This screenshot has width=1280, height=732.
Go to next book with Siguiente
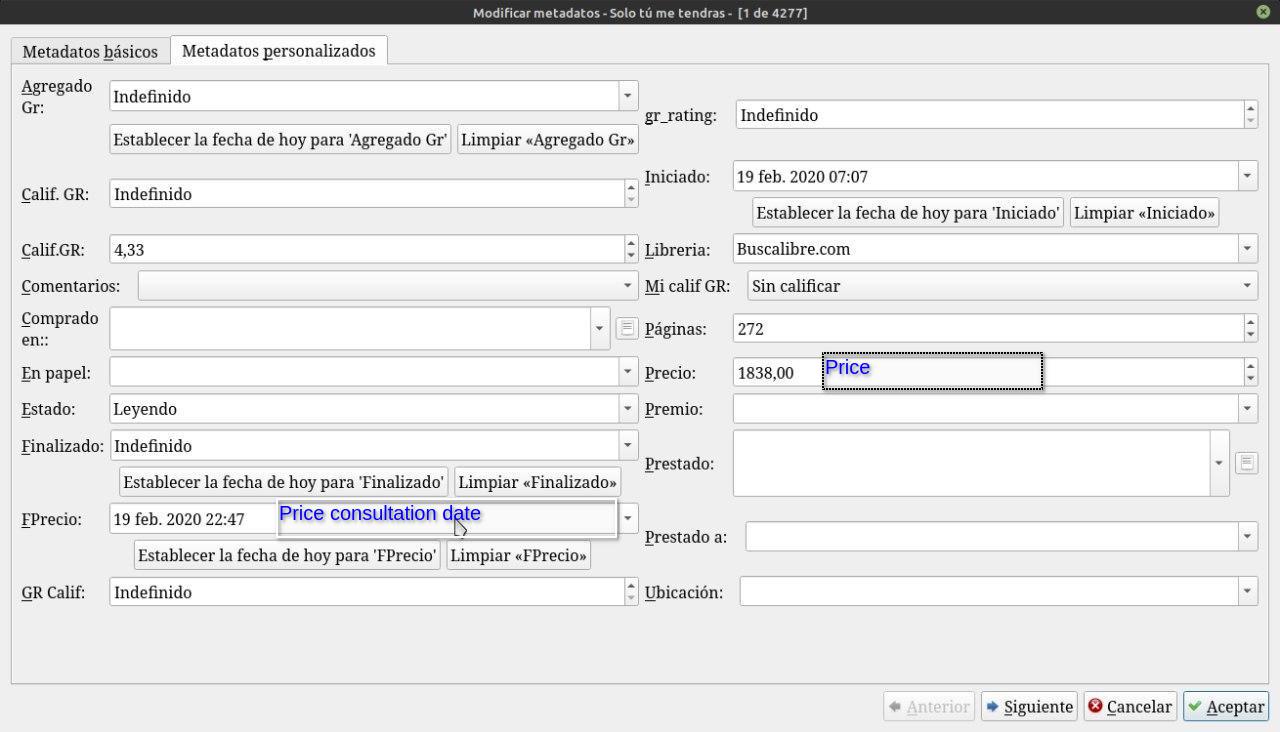click(x=1029, y=707)
